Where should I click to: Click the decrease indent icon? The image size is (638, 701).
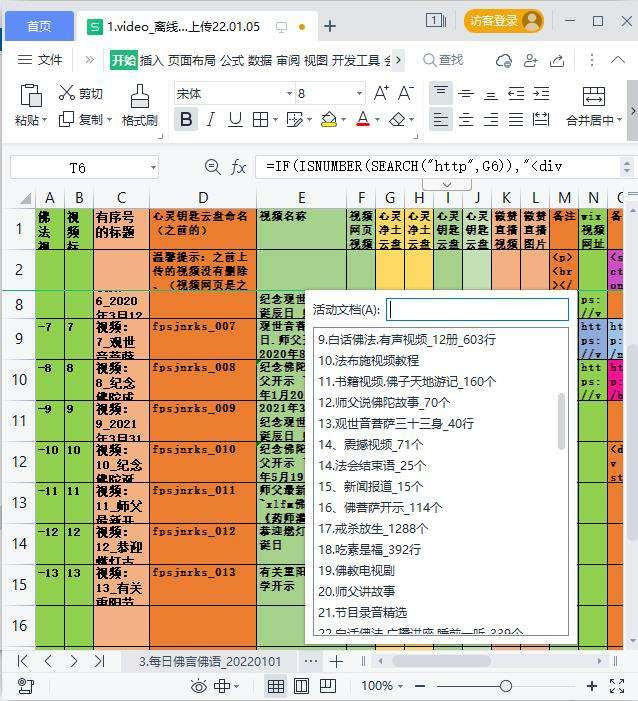tap(516, 93)
